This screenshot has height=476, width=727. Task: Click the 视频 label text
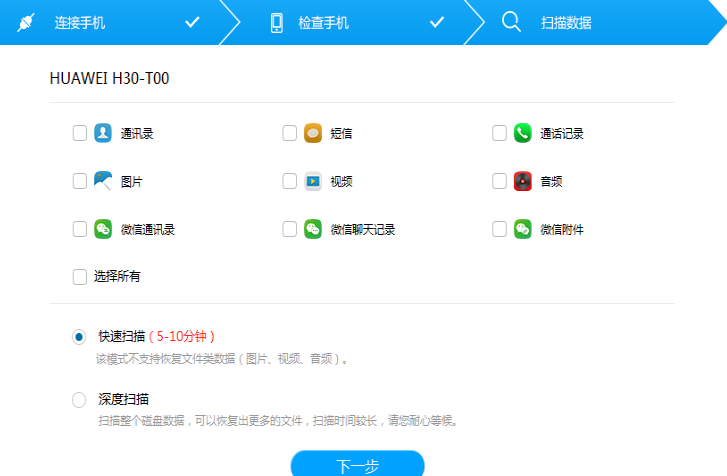(341, 182)
